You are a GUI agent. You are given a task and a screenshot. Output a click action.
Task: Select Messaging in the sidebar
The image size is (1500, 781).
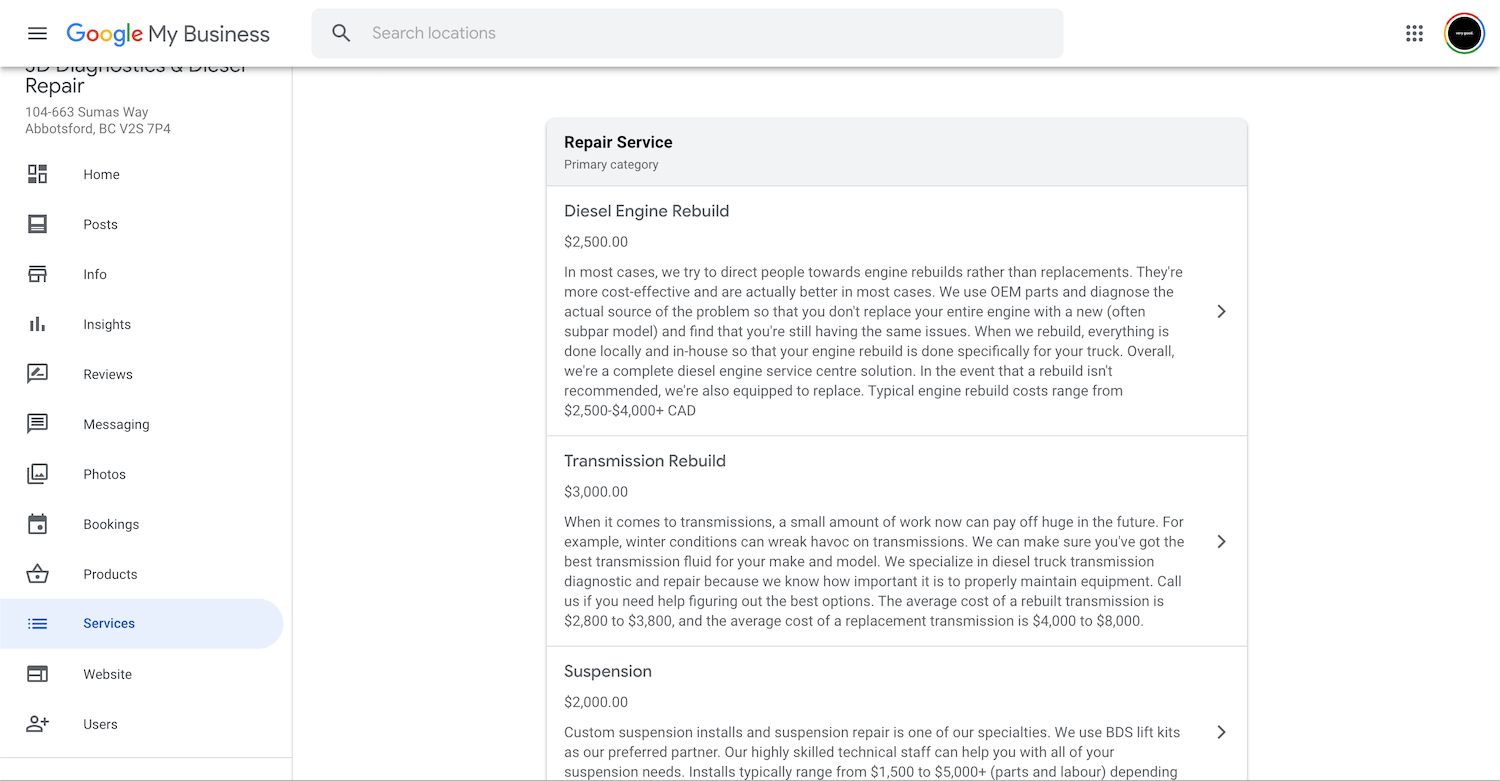pyautogui.click(x=116, y=424)
